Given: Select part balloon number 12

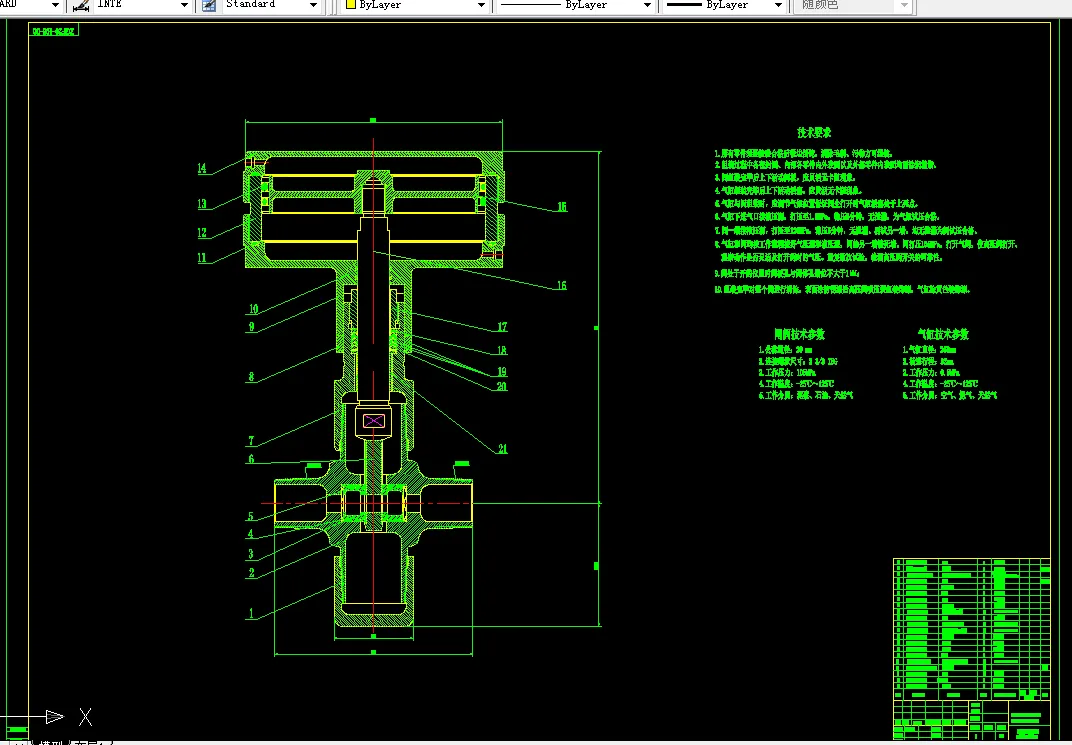Looking at the screenshot, I should click(202, 232).
